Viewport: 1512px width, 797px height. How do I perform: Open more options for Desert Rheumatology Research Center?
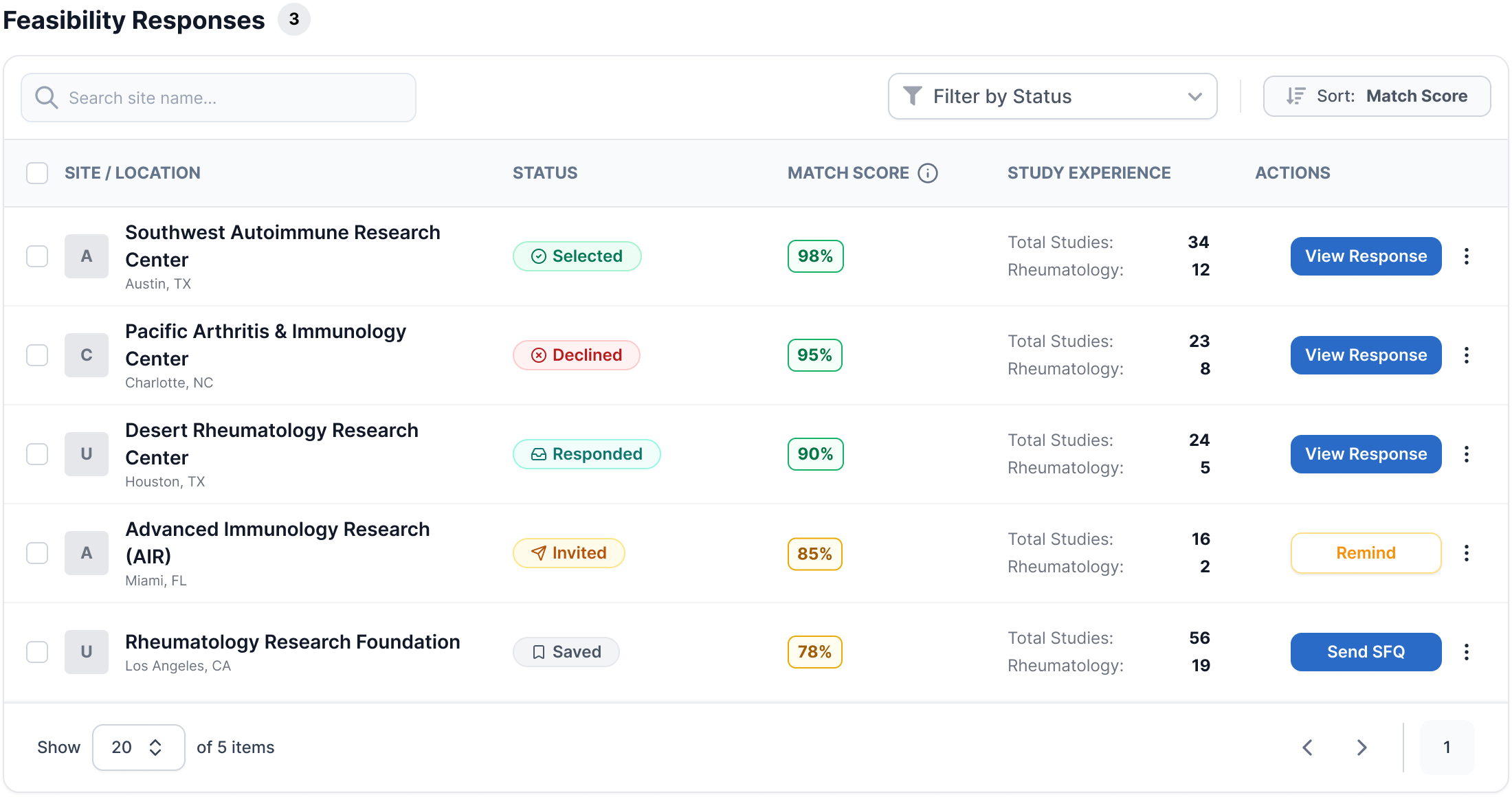(x=1467, y=454)
